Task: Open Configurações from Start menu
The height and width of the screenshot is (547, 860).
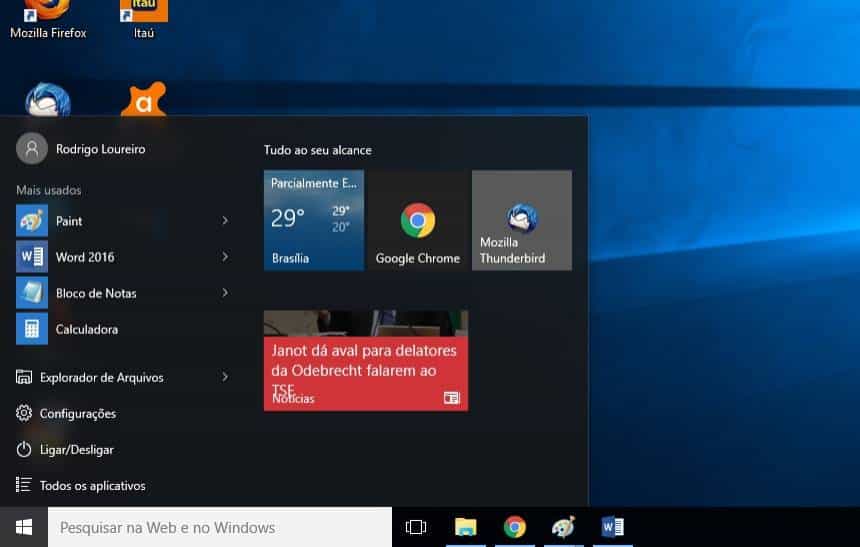Action: point(66,413)
